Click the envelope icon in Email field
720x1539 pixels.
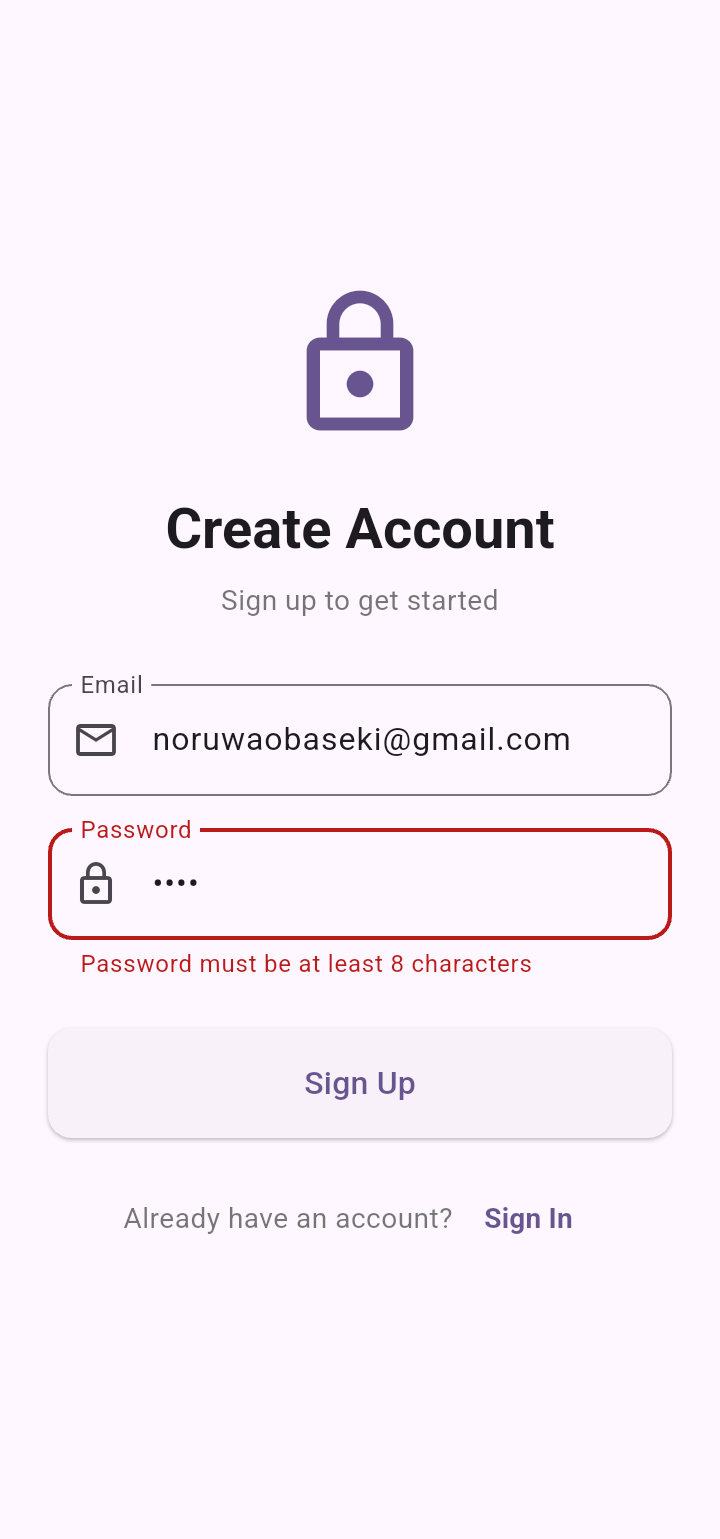point(96,740)
